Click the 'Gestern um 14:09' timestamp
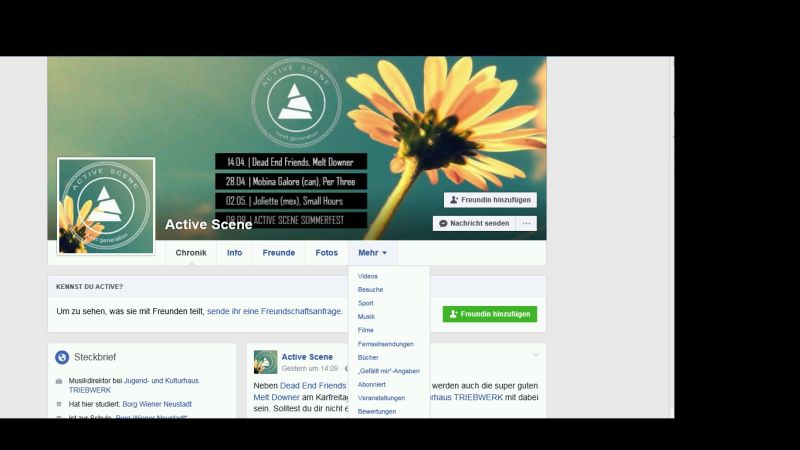The image size is (800, 450). (310, 368)
